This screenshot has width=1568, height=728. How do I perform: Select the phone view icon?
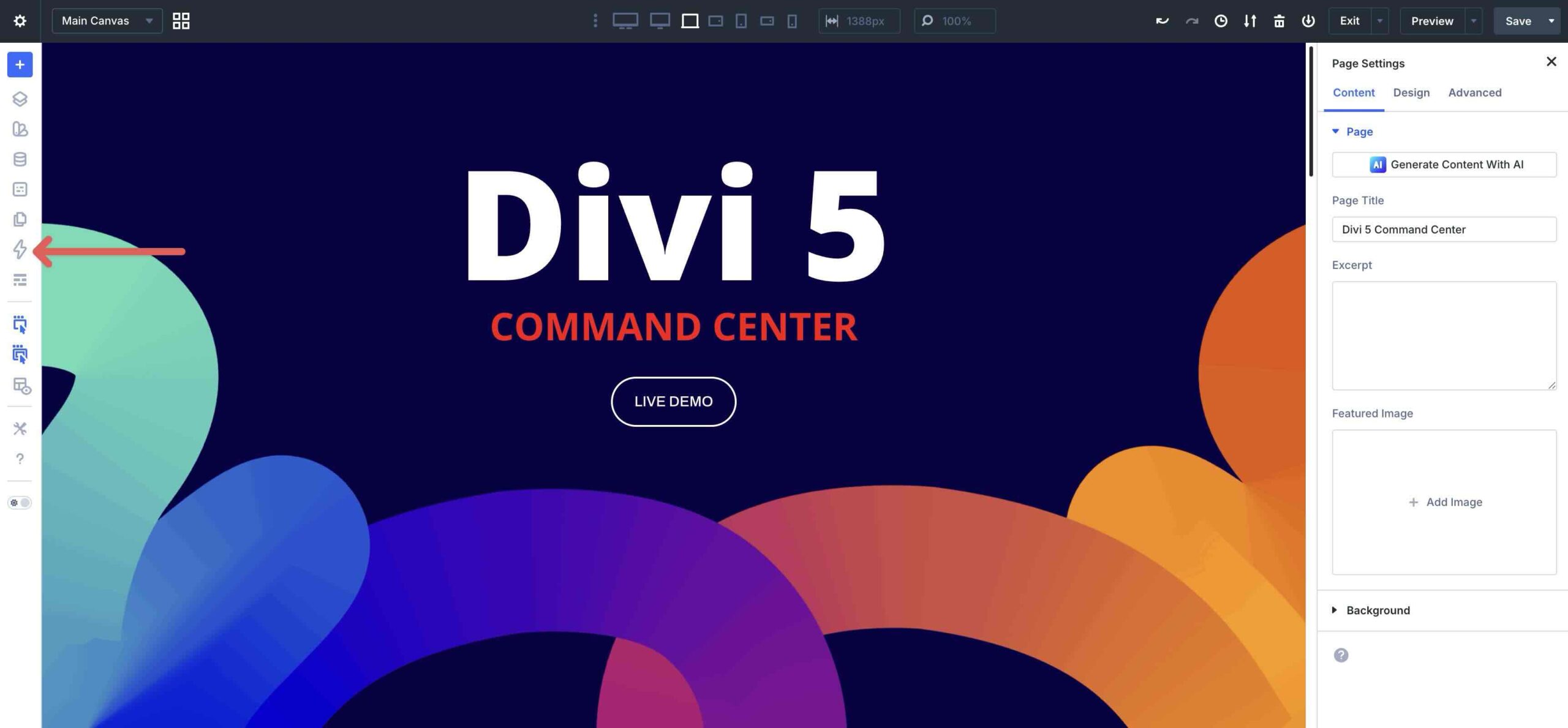tap(792, 21)
